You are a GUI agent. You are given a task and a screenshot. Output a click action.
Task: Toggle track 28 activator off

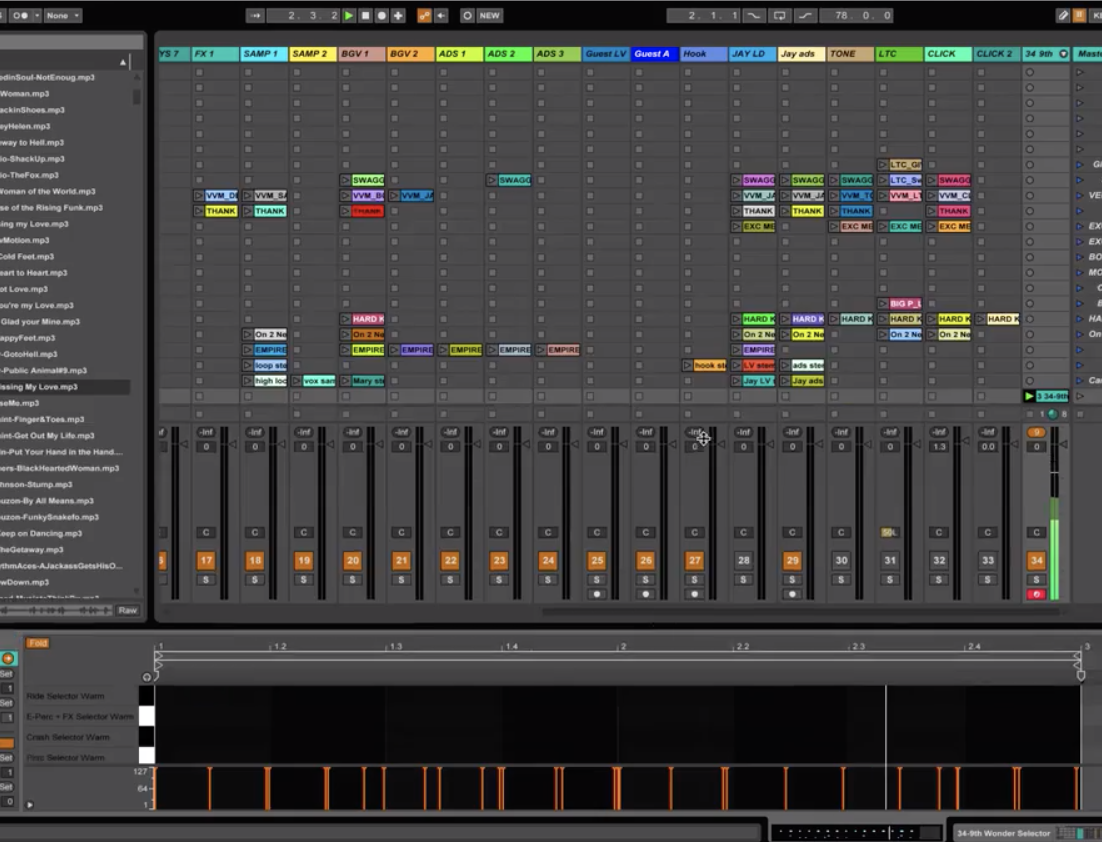coord(743,561)
